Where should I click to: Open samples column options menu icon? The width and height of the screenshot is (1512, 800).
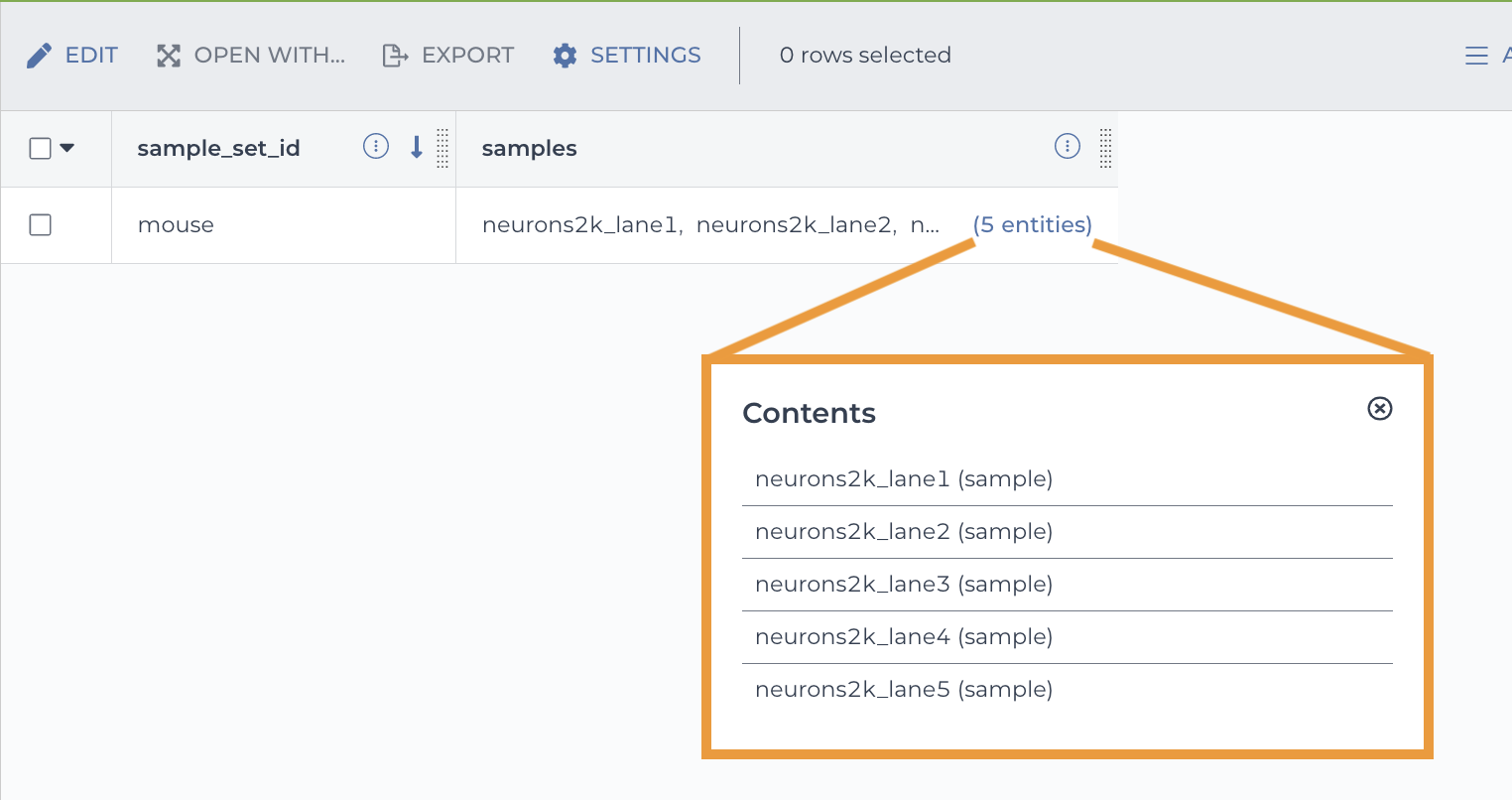[x=1068, y=147]
